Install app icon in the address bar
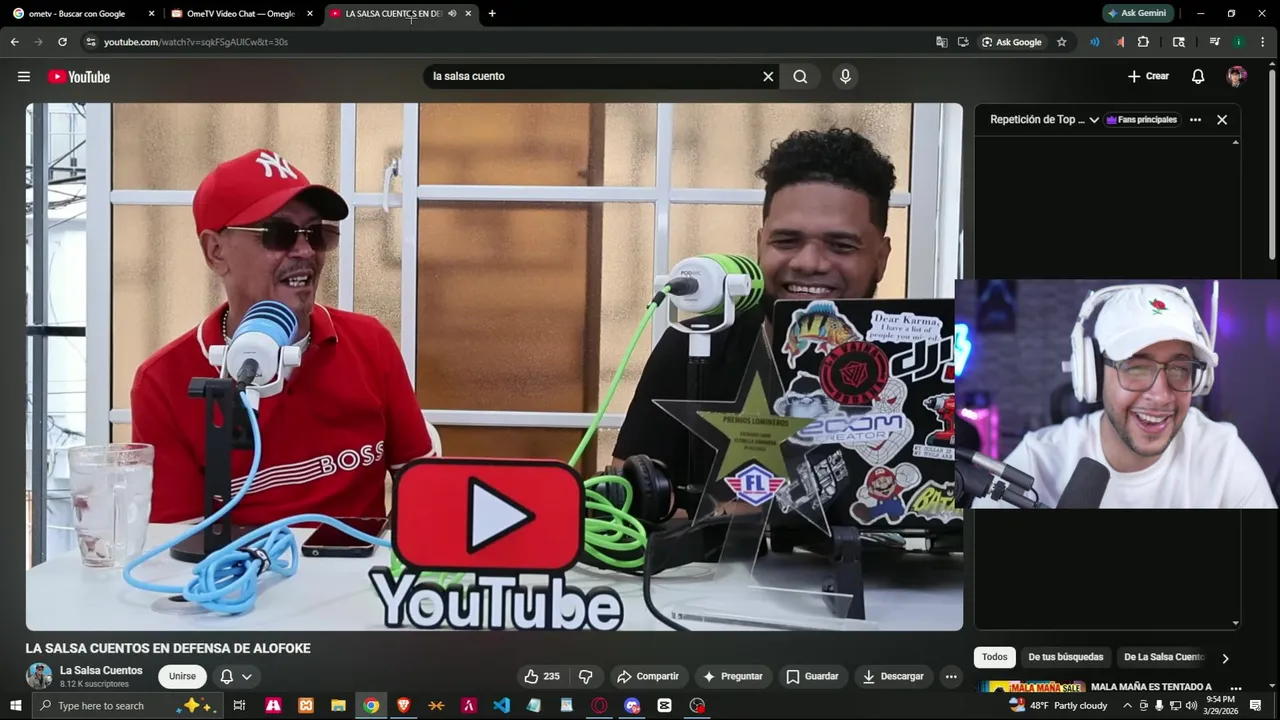Viewport: 1280px width, 720px height. point(963,42)
